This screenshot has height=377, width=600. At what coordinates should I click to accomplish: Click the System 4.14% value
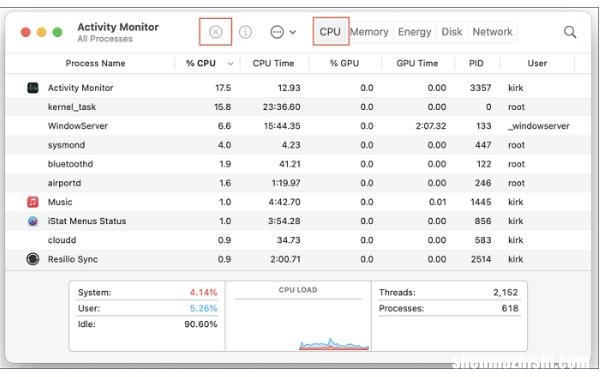tap(204, 292)
